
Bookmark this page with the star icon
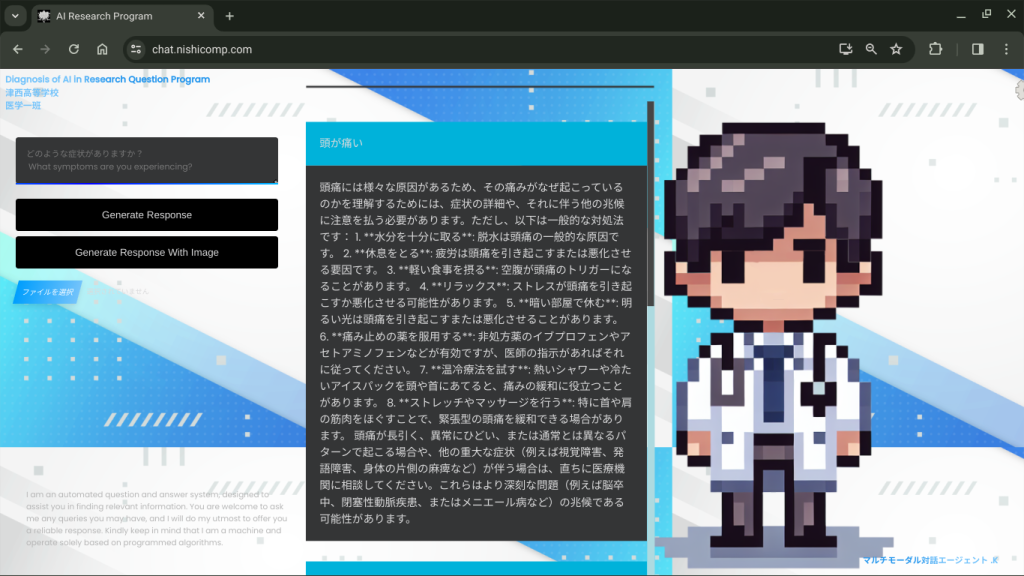tap(896, 49)
